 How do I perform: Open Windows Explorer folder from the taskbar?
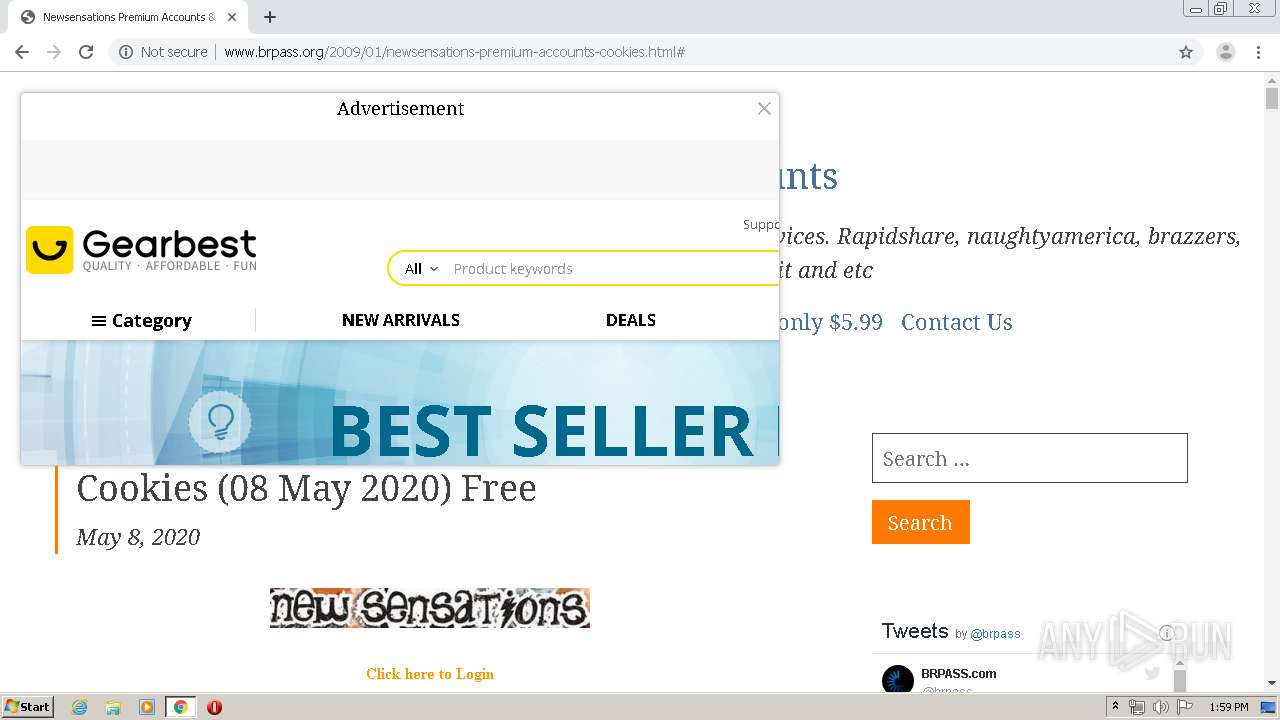click(x=113, y=707)
